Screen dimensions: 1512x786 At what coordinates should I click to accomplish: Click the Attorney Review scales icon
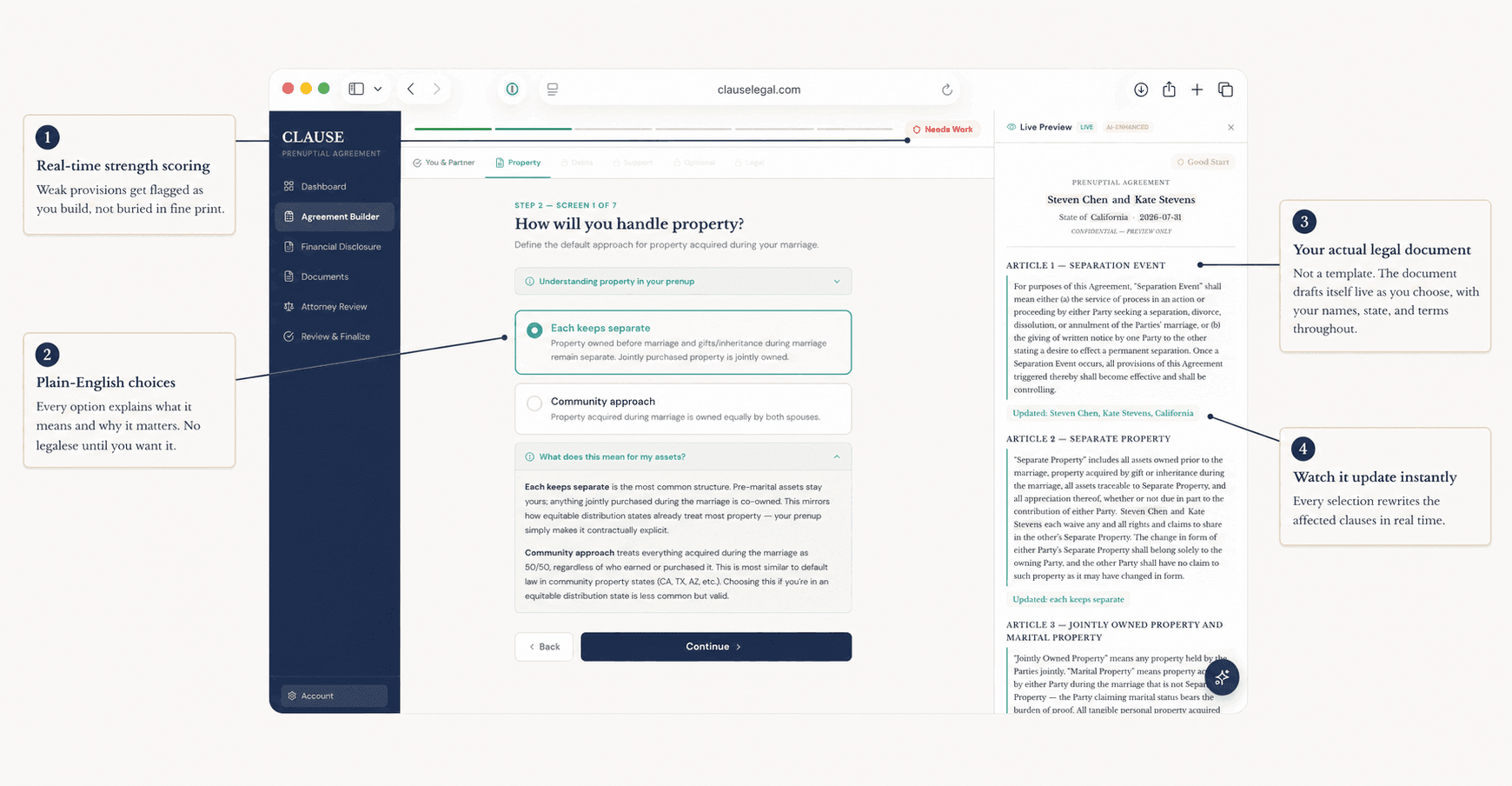[x=288, y=307]
